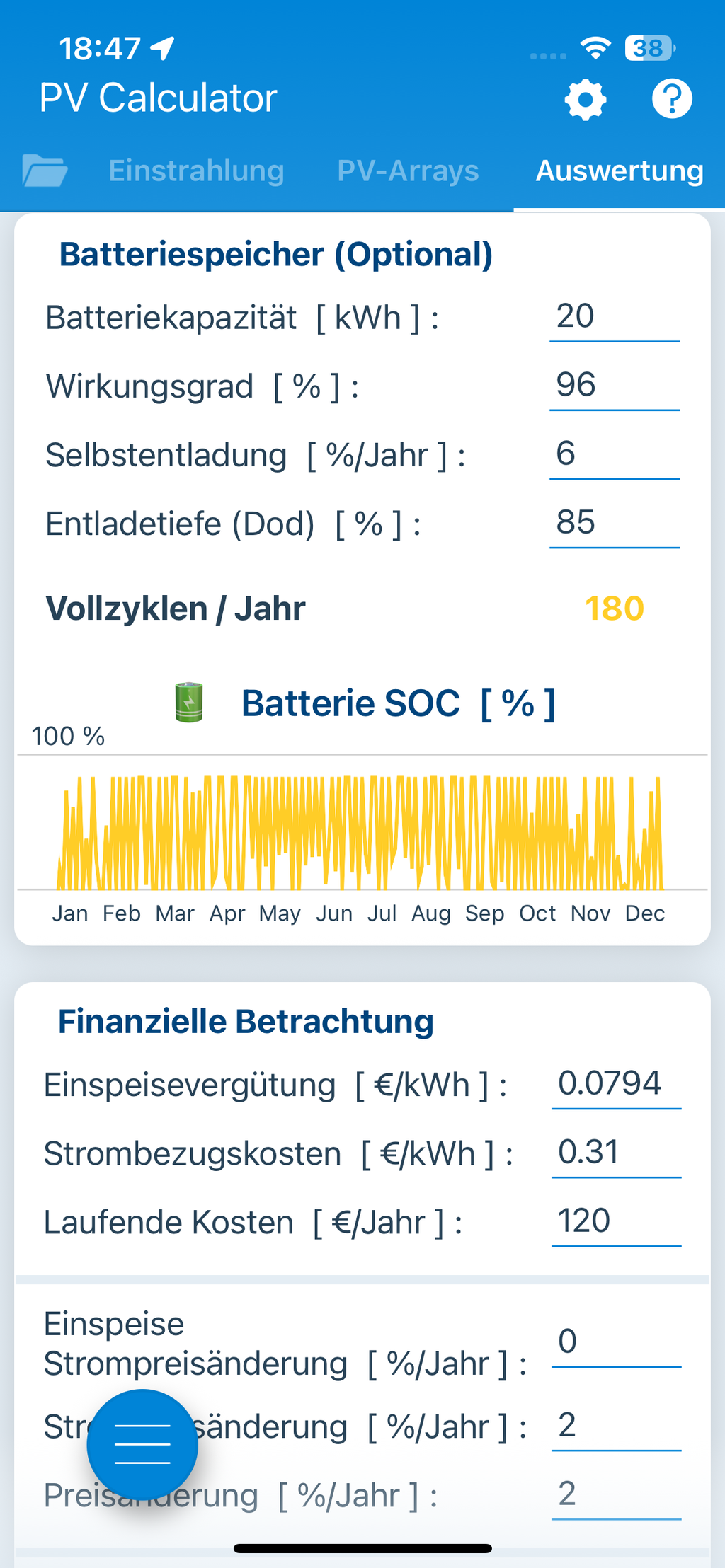
Task: Tap the battery status indicator
Action: click(x=649, y=48)
